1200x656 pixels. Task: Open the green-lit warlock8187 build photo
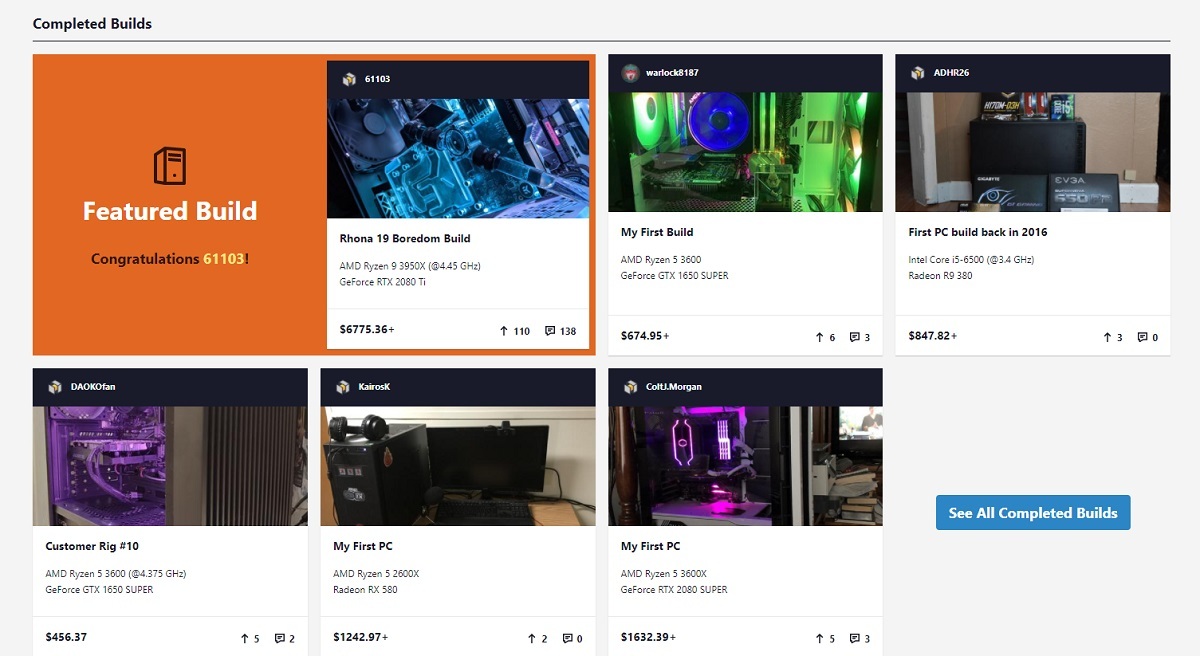click(745, 152)
